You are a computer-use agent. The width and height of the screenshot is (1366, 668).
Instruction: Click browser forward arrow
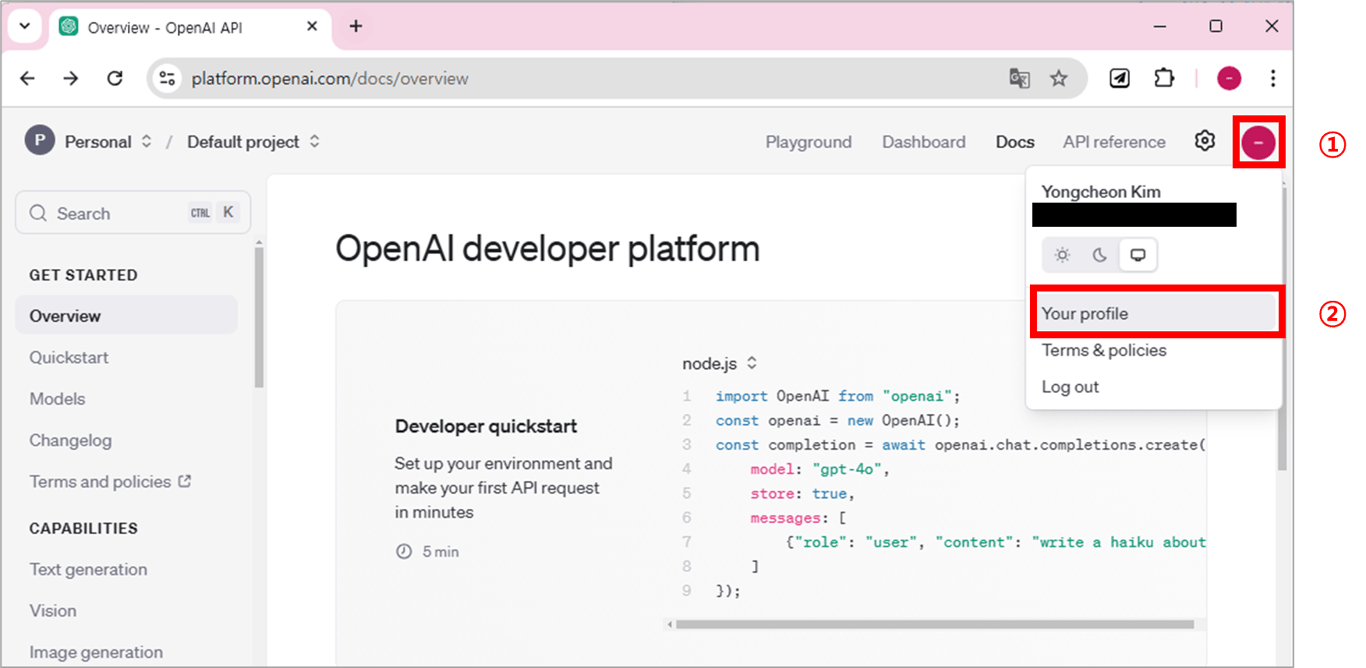(x=71, y=78)
